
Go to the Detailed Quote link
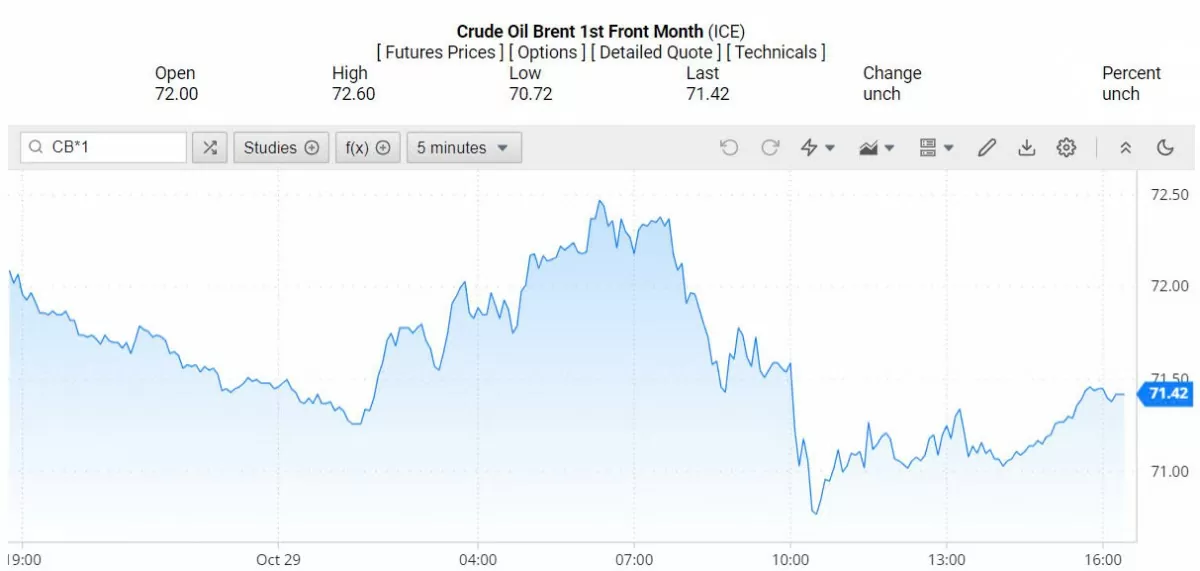tap(656, 52)
